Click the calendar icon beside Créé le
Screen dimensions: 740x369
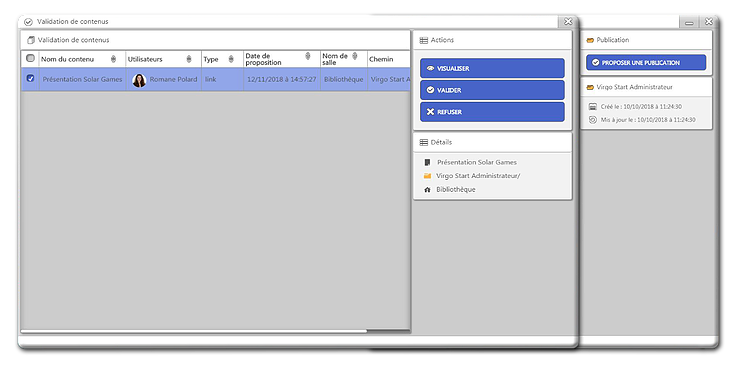coord(593,107)
